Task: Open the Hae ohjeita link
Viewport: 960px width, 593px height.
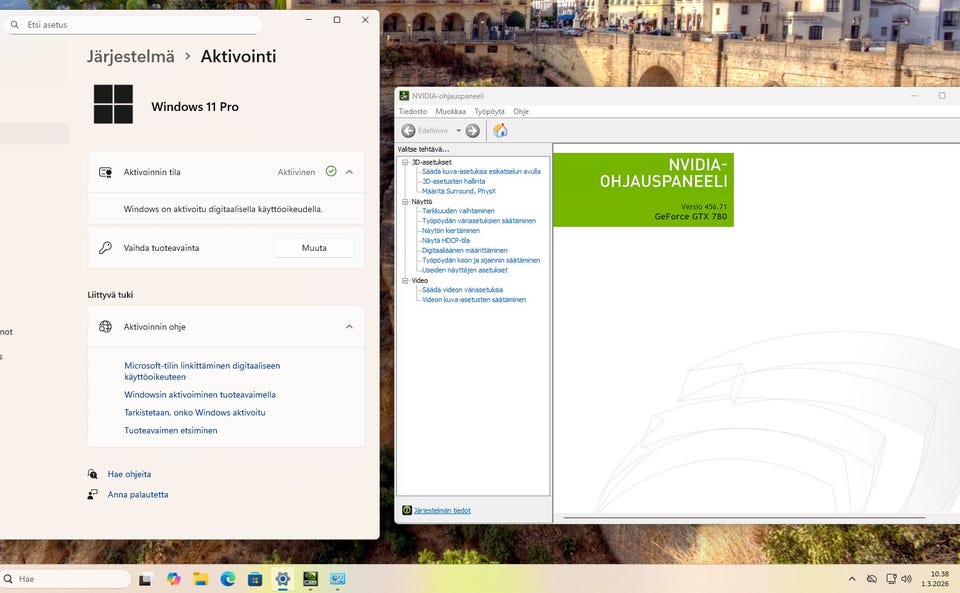Action: 129,474
